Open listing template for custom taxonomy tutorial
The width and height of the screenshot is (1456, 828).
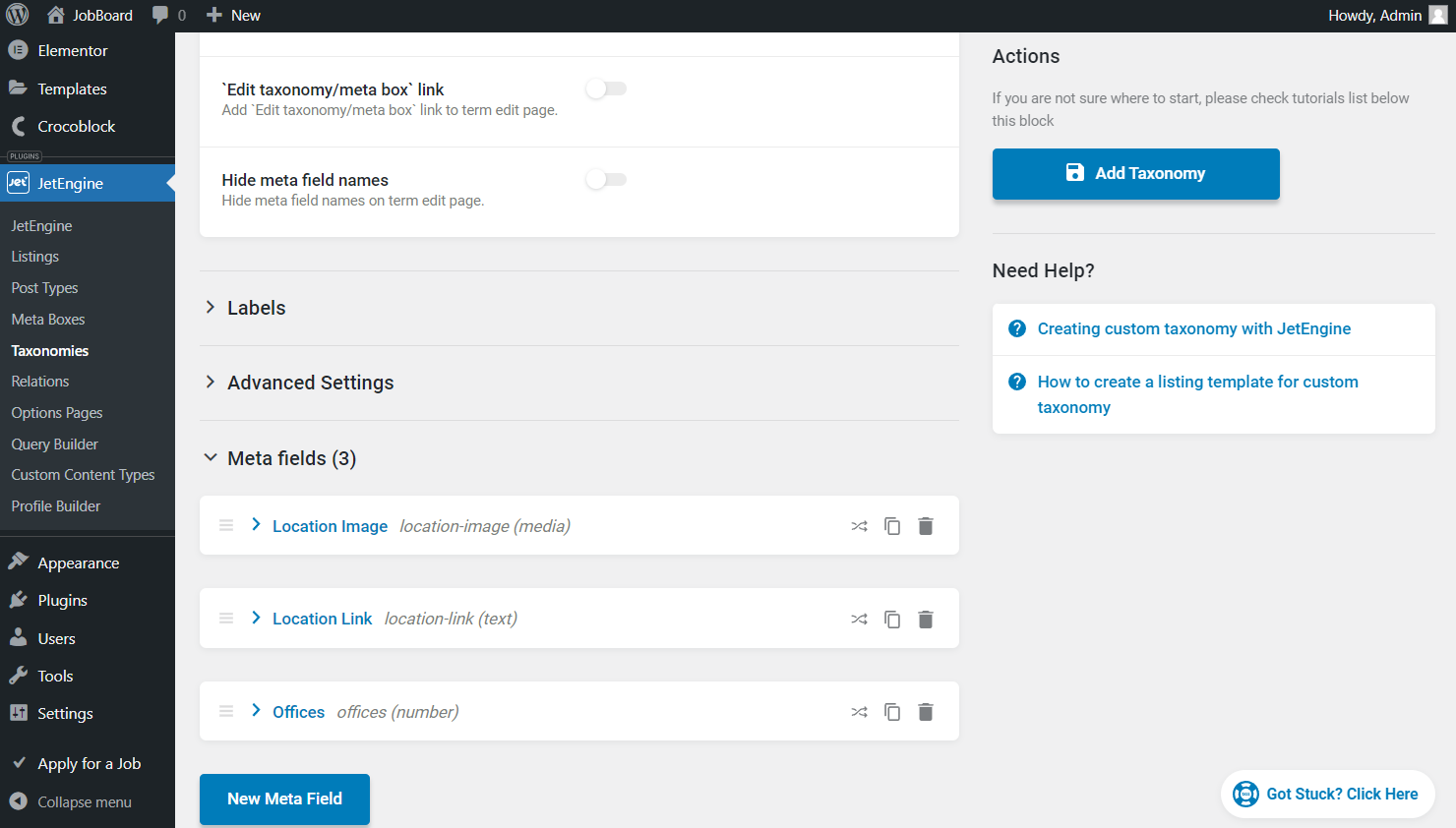1197,394
